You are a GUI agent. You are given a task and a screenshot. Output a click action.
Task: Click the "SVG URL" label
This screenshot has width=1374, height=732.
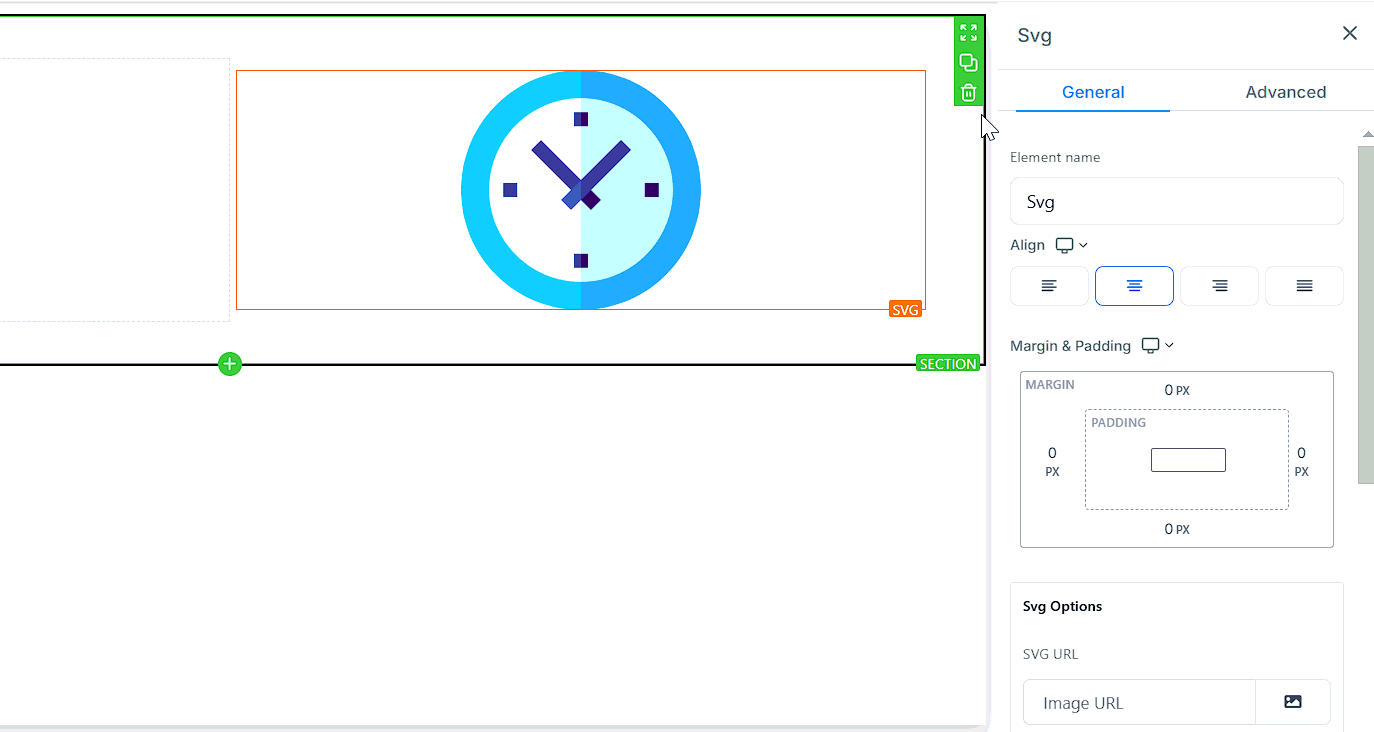pyautogui.click(x=1050, y=654)
